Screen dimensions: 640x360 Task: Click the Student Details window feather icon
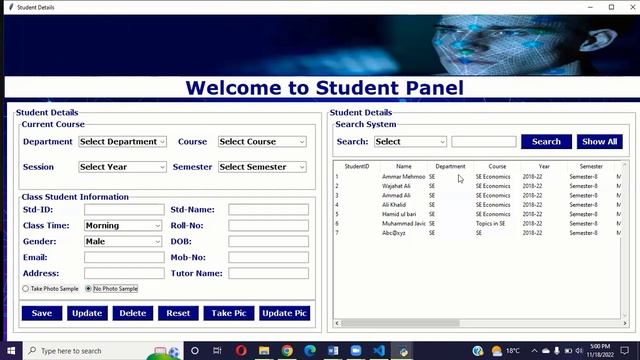pos(11,7)
